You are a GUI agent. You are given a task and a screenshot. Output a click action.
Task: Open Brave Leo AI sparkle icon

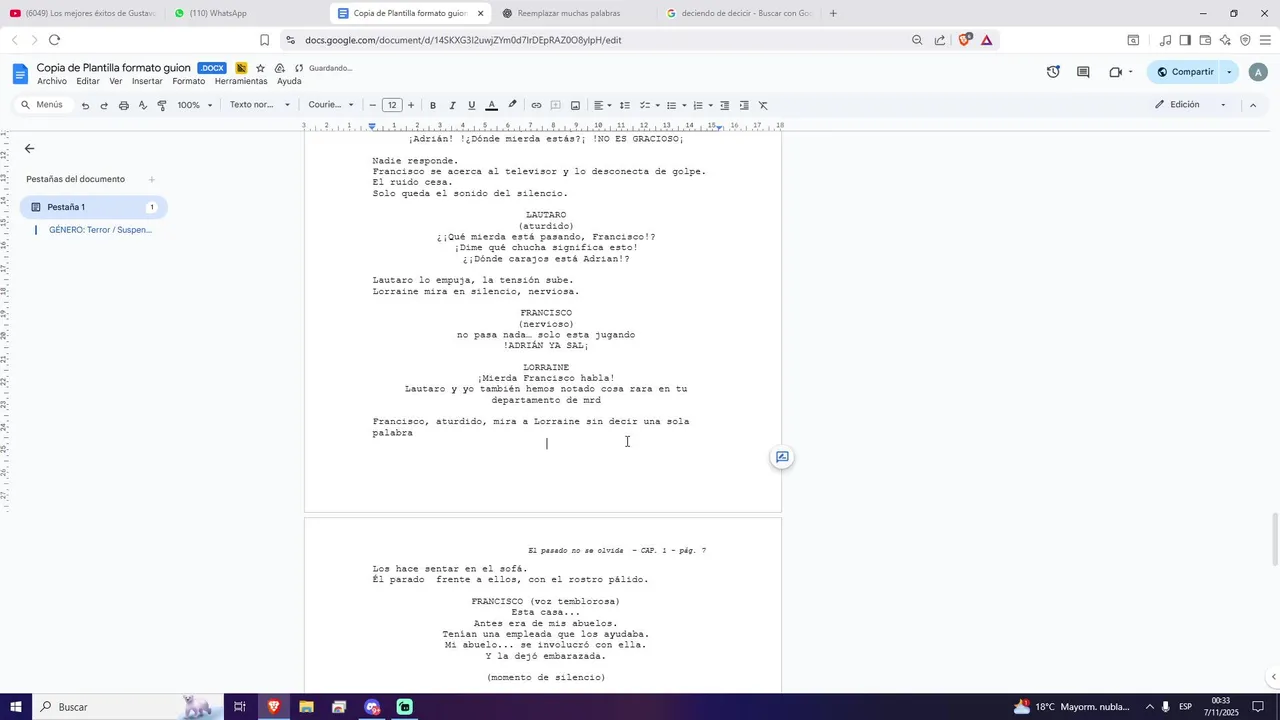(x=1225, y=40)
